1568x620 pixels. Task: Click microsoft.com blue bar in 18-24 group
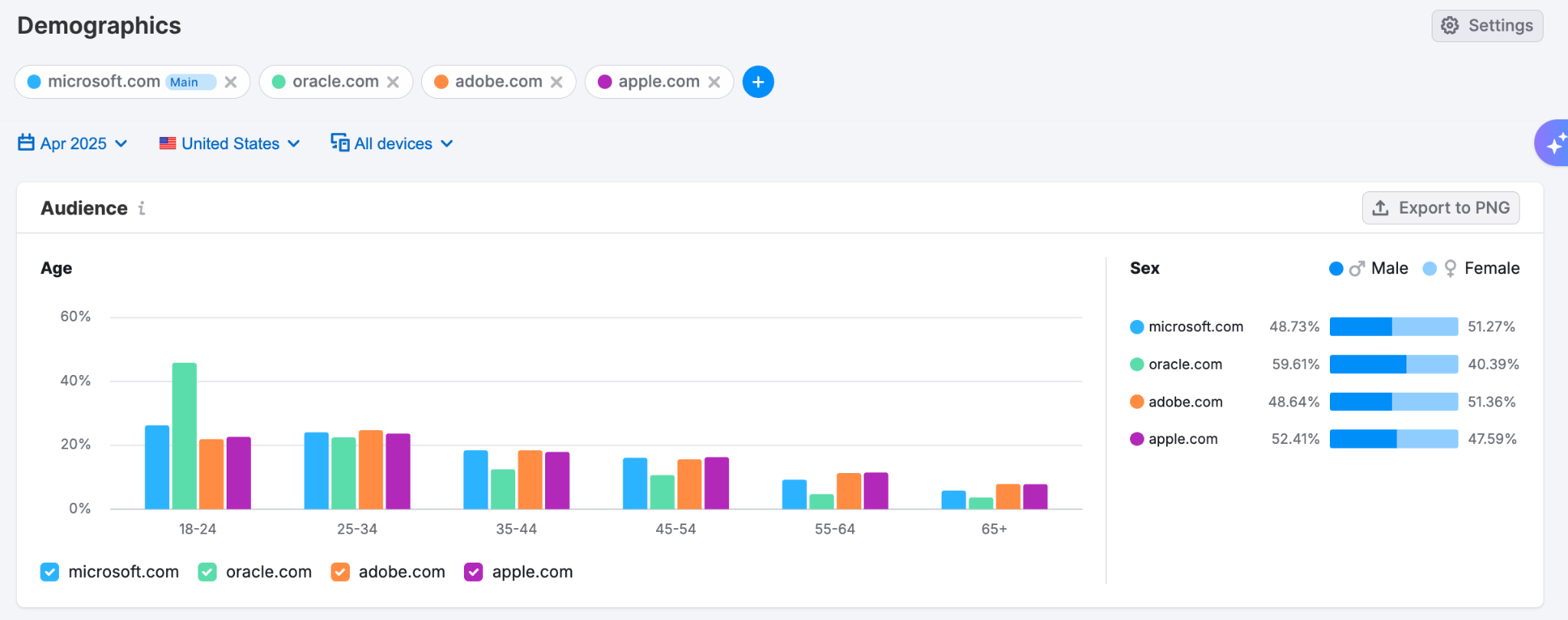click(x=157, y=467)
